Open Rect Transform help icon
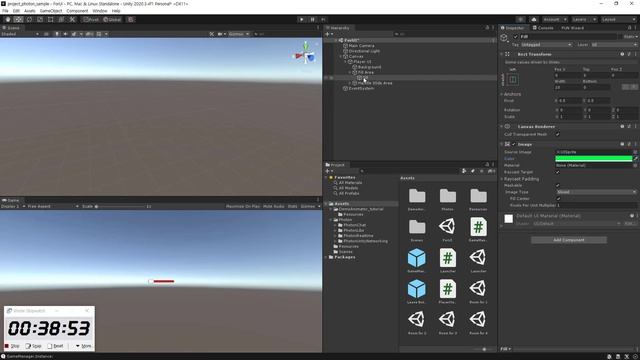 (x=622, y=54)
